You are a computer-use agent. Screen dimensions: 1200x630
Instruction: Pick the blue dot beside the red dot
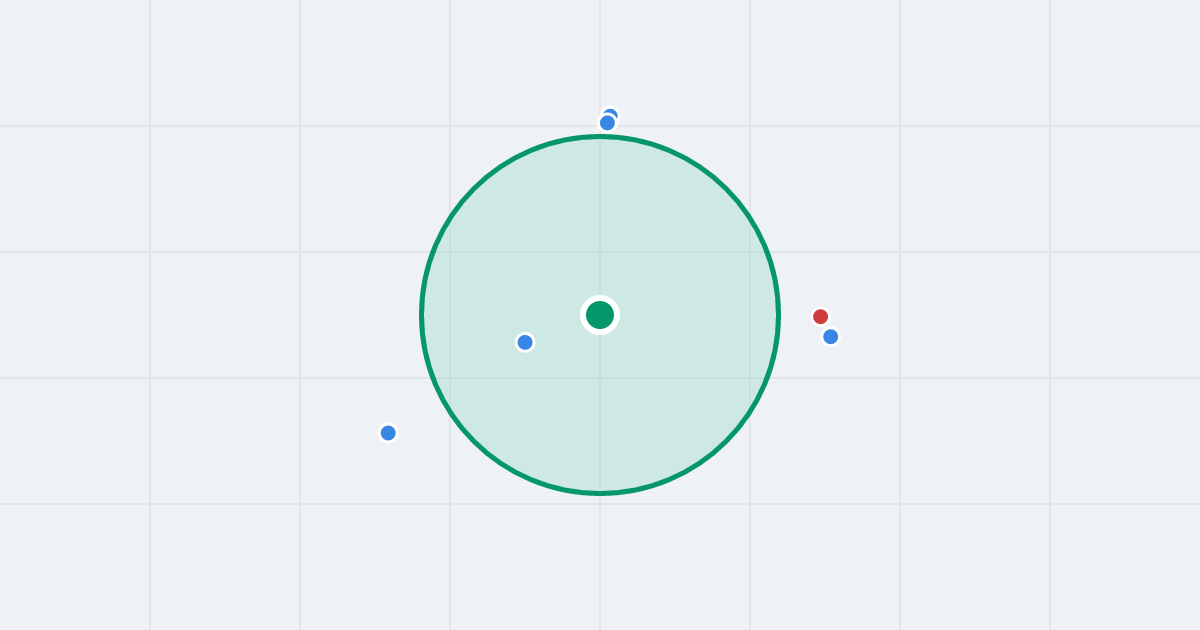pos(830,336)
